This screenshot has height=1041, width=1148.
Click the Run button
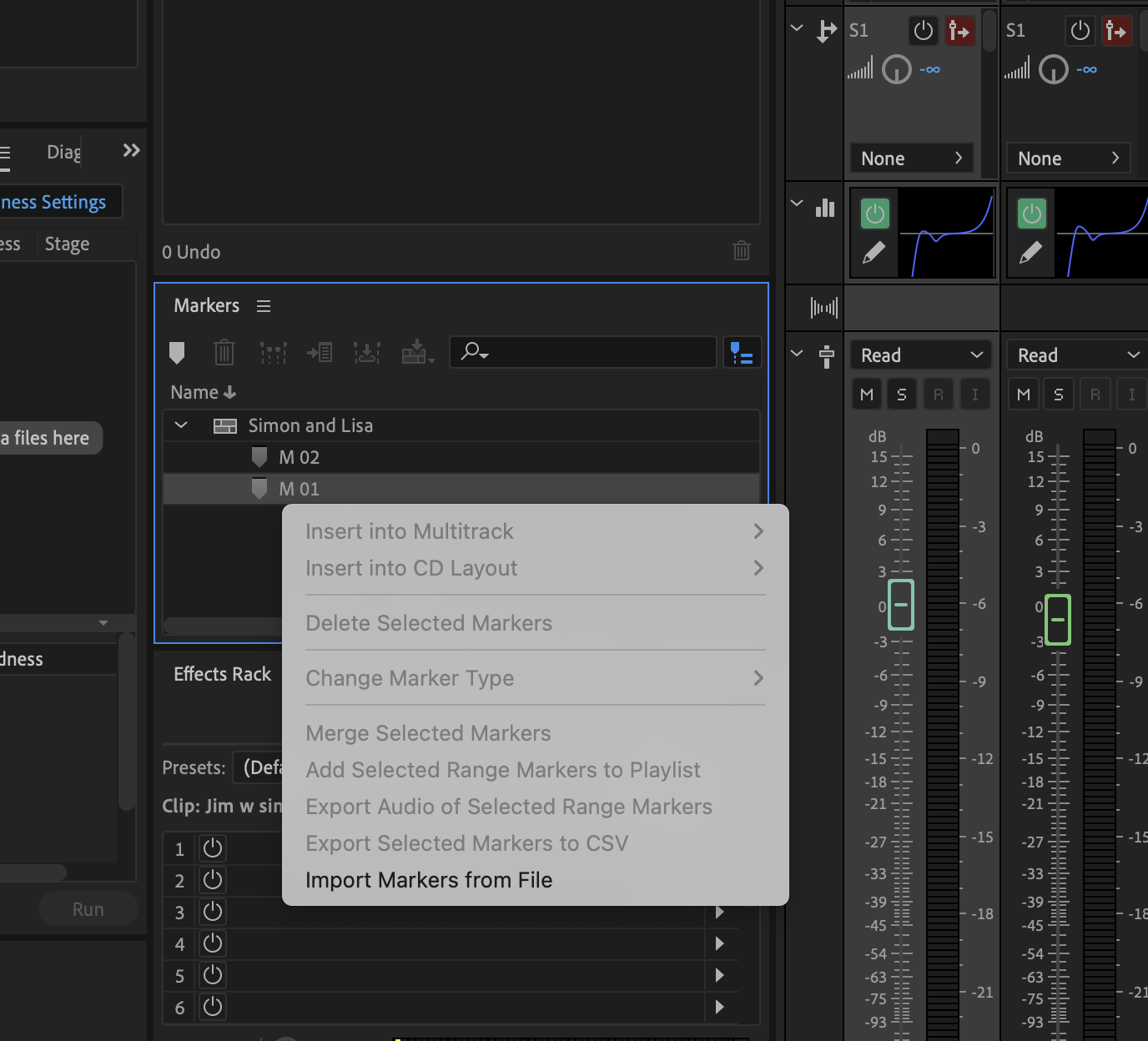(x=87, y=908)
